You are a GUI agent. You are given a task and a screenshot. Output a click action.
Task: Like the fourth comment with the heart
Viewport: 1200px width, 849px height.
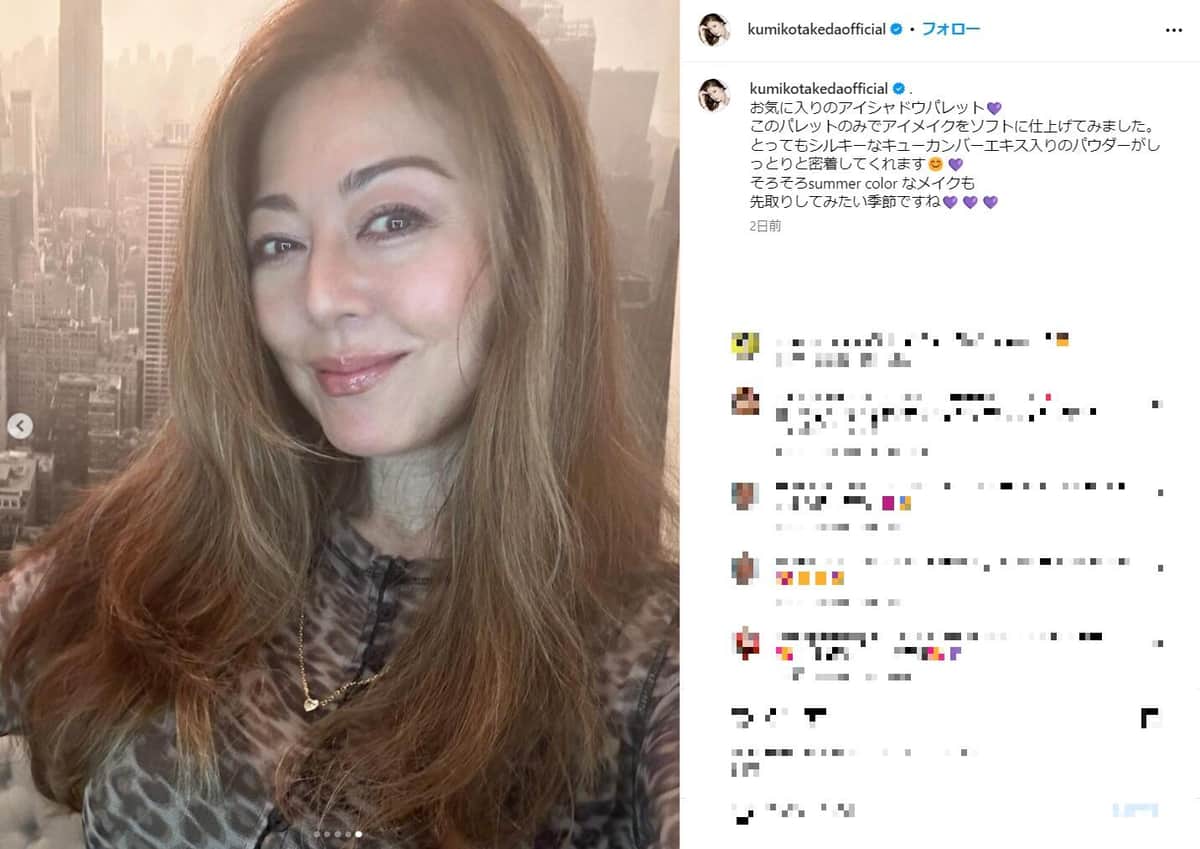(x=1159, y=567)
